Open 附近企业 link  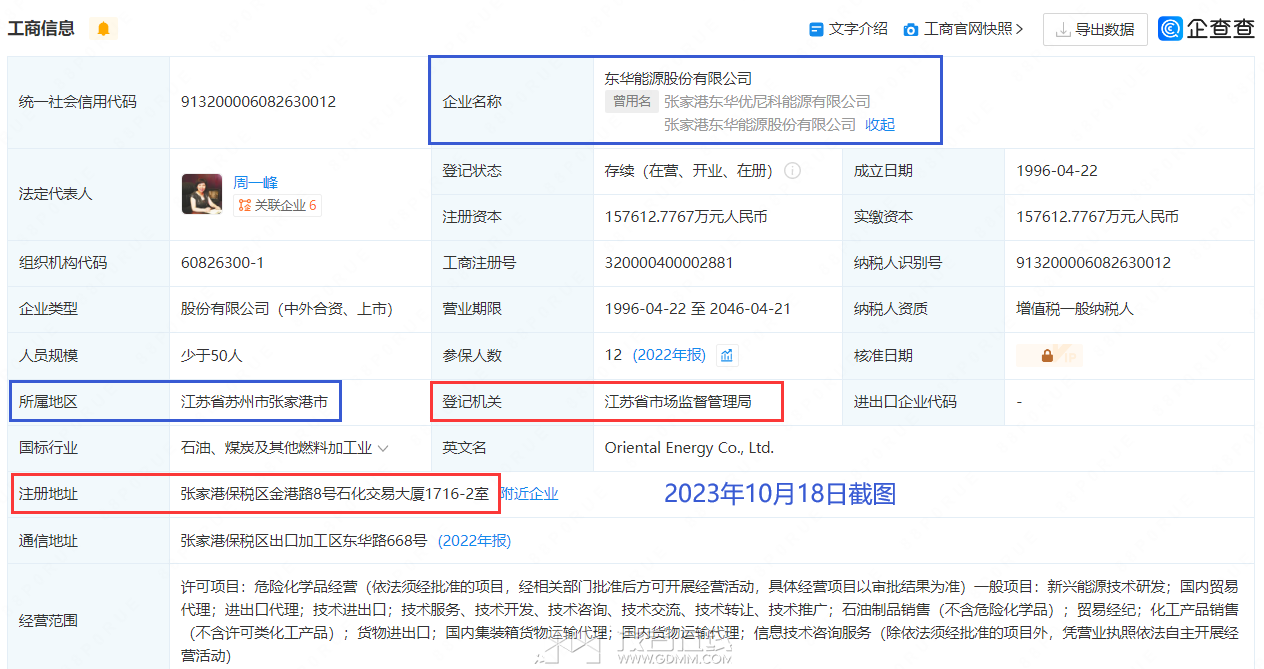pyautogui.click(x=529, y=494)
